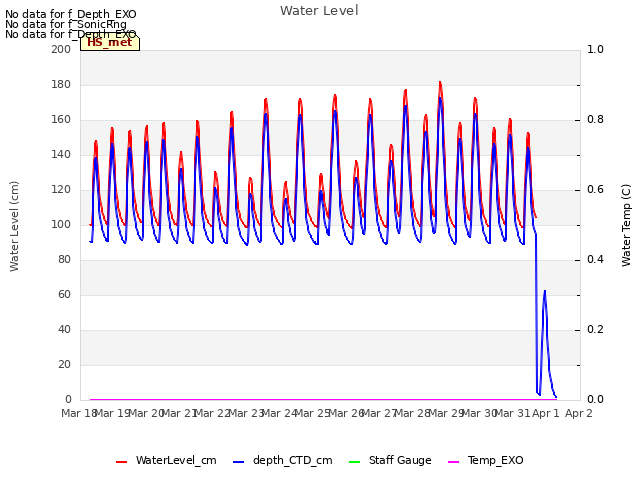Click the Apr 1 x-axis tick label
This screenshot has width=640, height=480.
tap(545, 413)
